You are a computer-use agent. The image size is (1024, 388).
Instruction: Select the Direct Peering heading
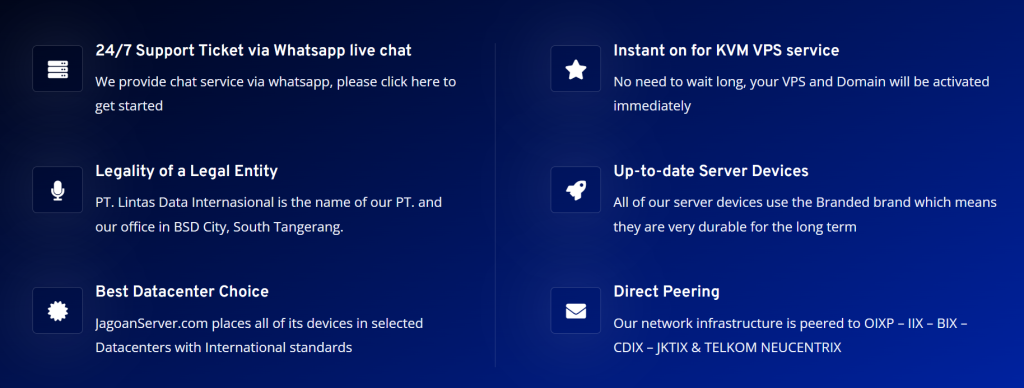667,291
